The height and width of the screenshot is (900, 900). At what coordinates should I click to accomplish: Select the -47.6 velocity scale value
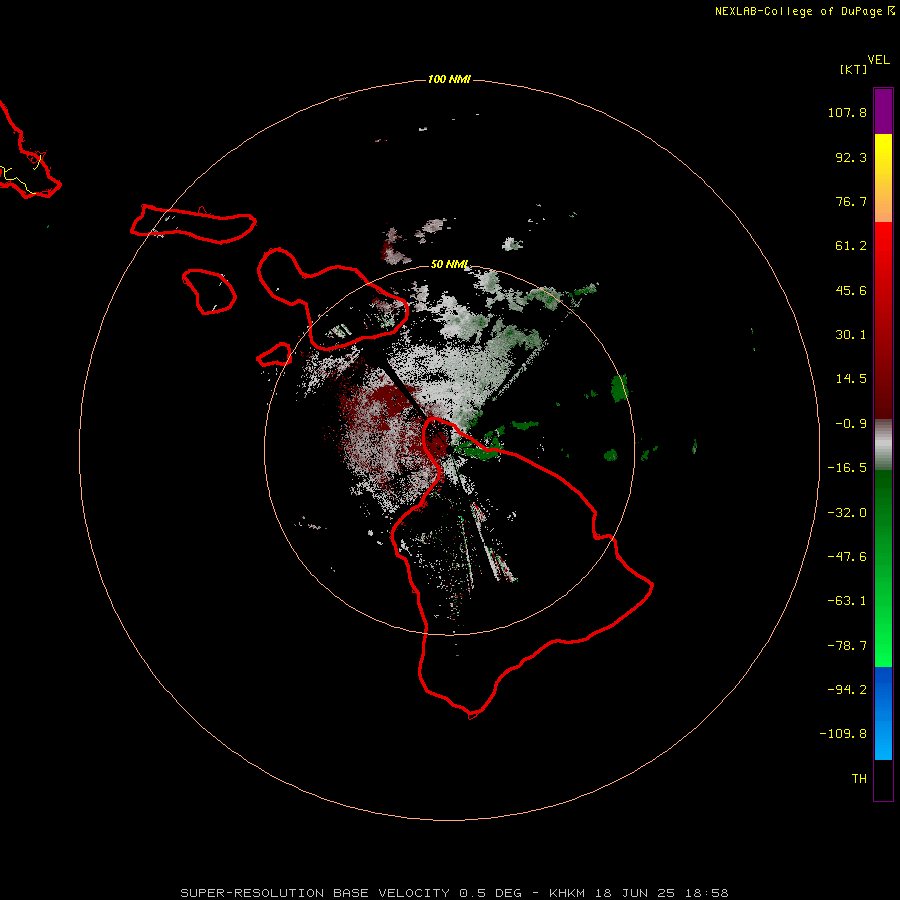(847, 557)
